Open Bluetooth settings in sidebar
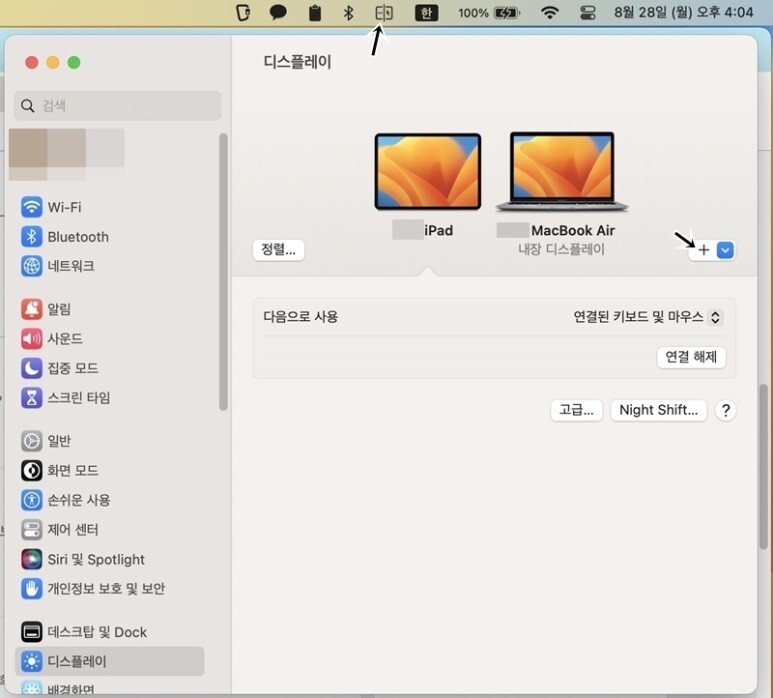The image size is (773, 698). click(65, 237)
